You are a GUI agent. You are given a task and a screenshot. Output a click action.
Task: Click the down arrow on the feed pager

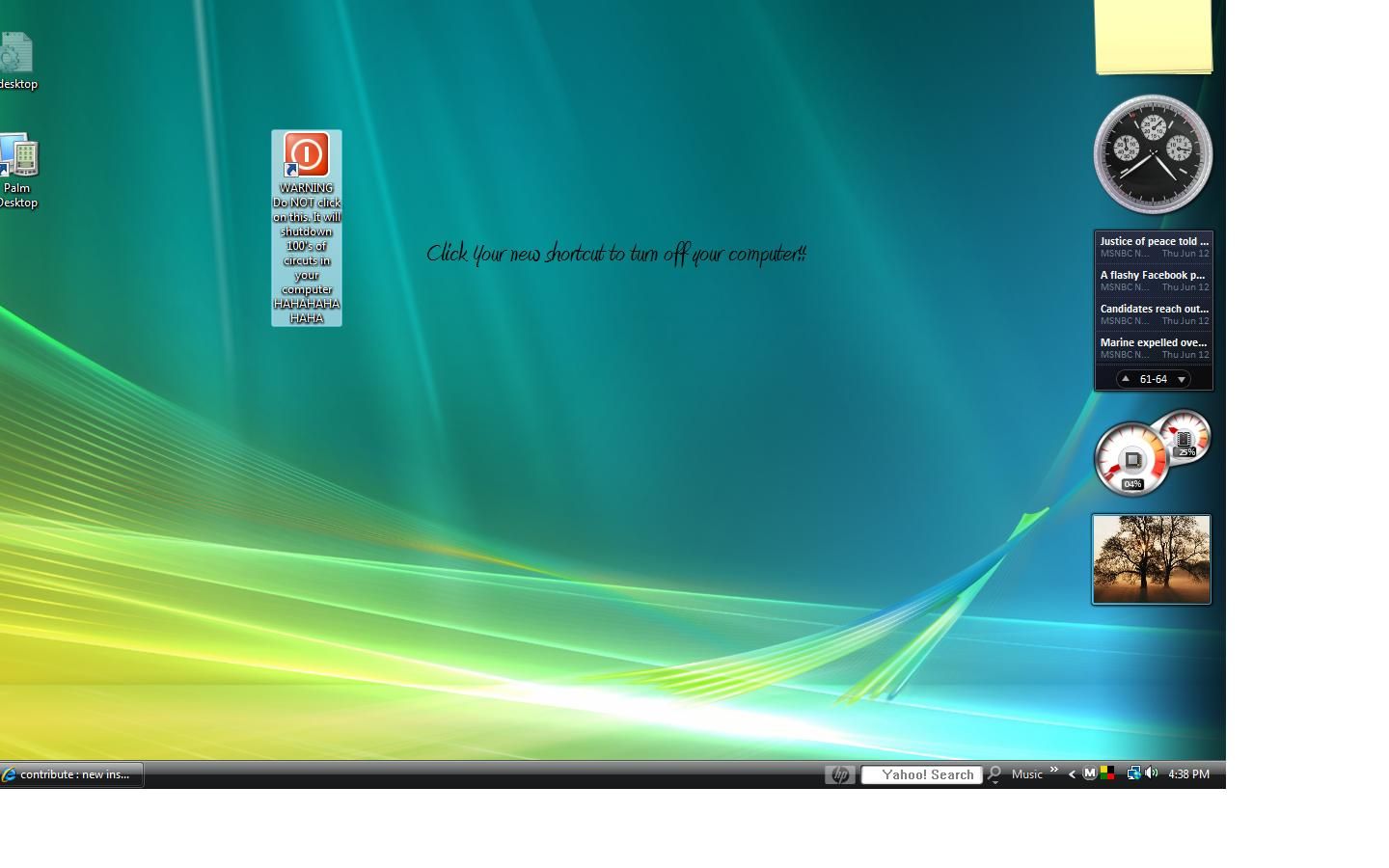pos(1180,379)
